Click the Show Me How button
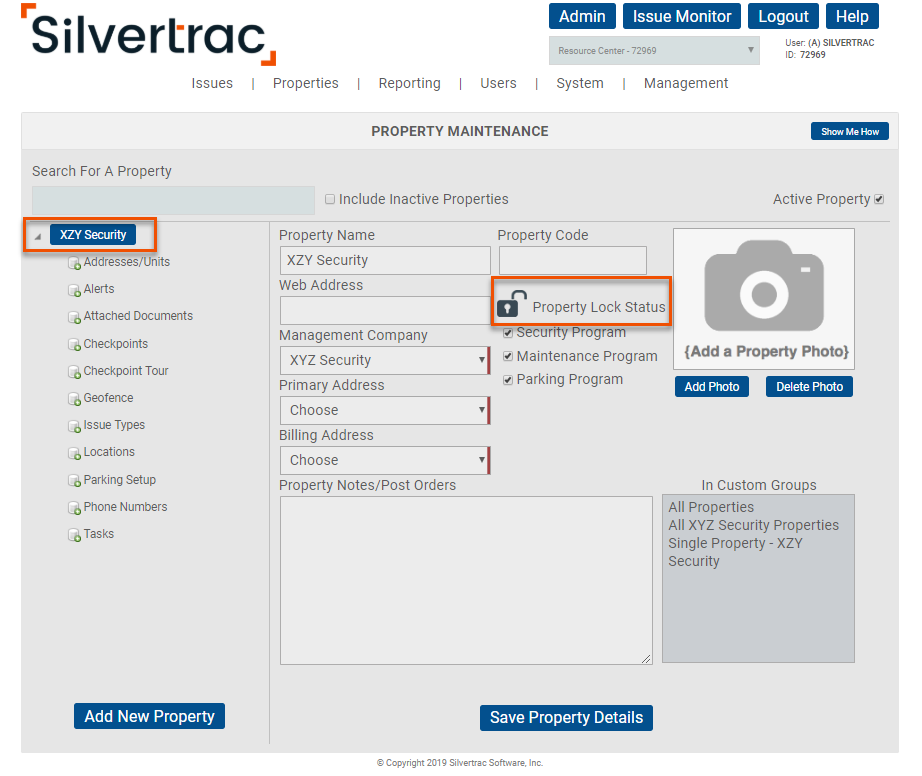The image size is (922, 776). tap(850, 132)
